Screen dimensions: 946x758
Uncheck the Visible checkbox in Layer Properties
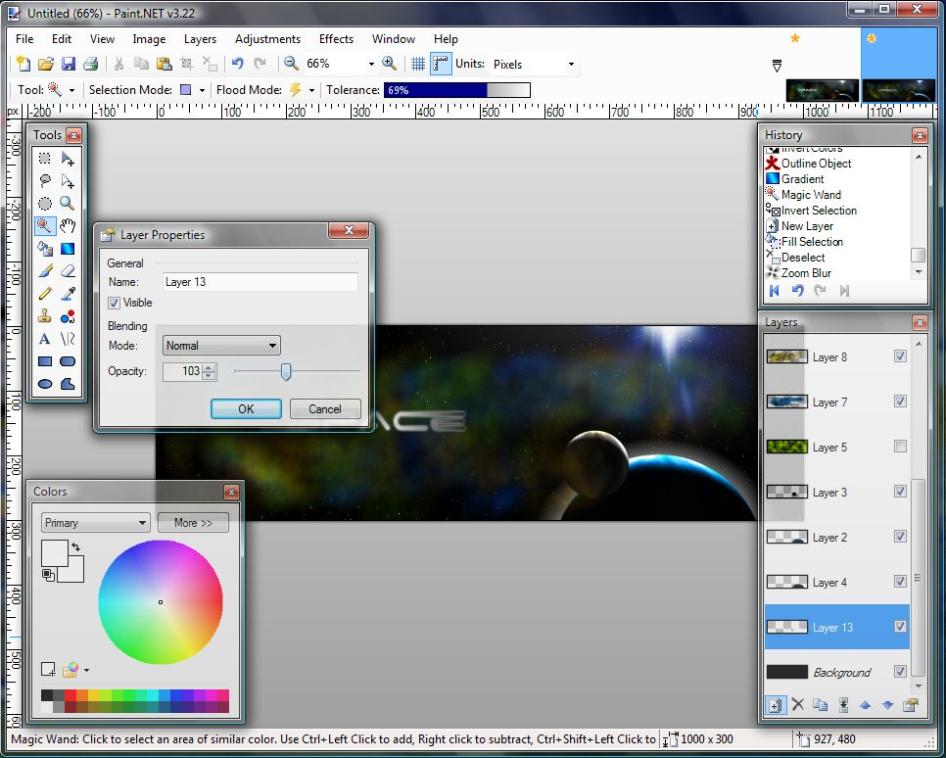coord(114,303)
